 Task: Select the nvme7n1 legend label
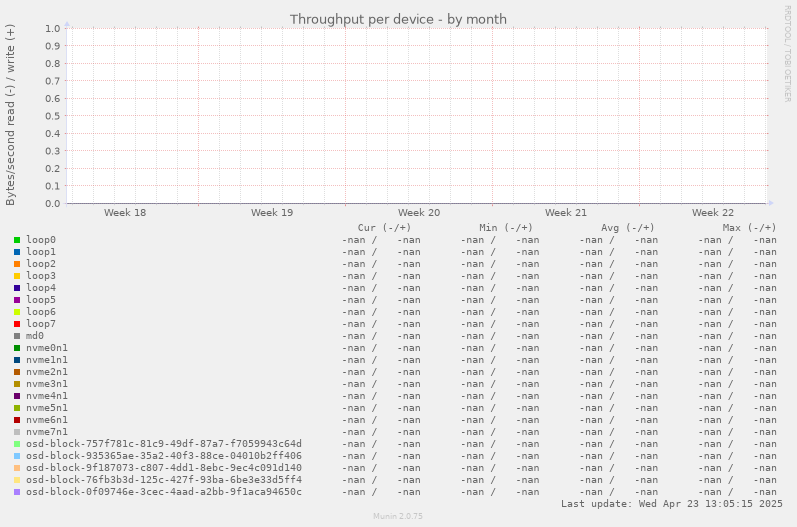47,432
